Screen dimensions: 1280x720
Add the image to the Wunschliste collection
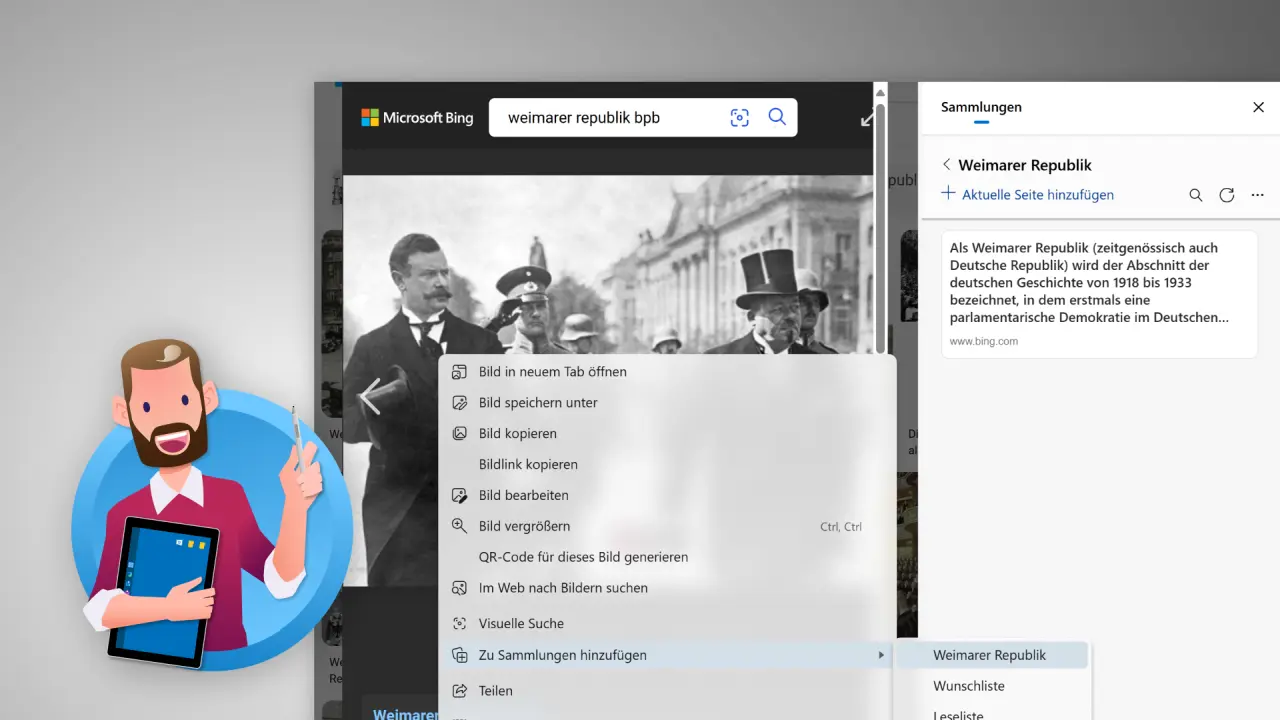[x=968, y=686]
